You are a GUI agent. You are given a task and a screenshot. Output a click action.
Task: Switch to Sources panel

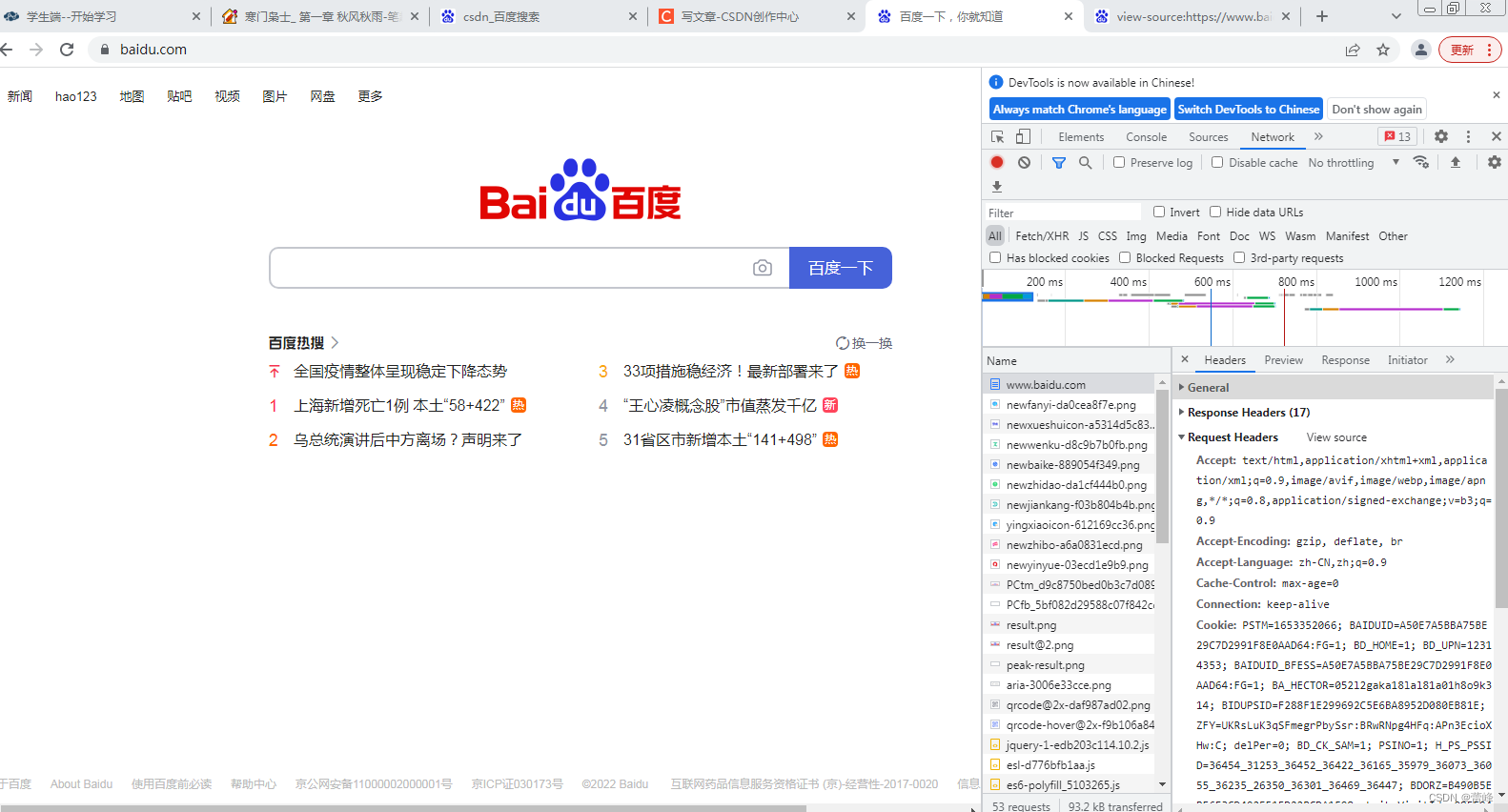[1208, 137]
